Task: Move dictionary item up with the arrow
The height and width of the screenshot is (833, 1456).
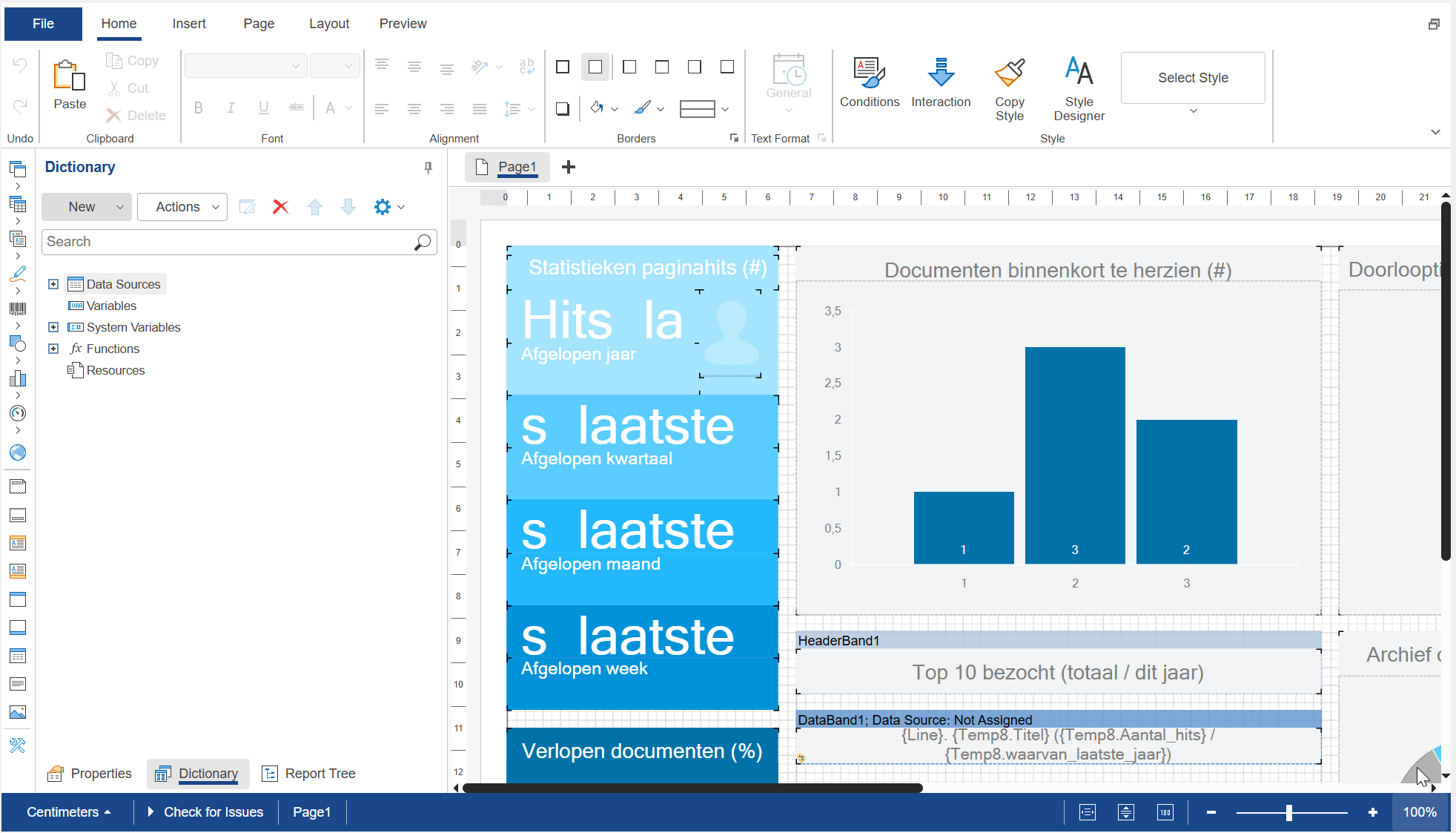Action: tap(315, 207)
